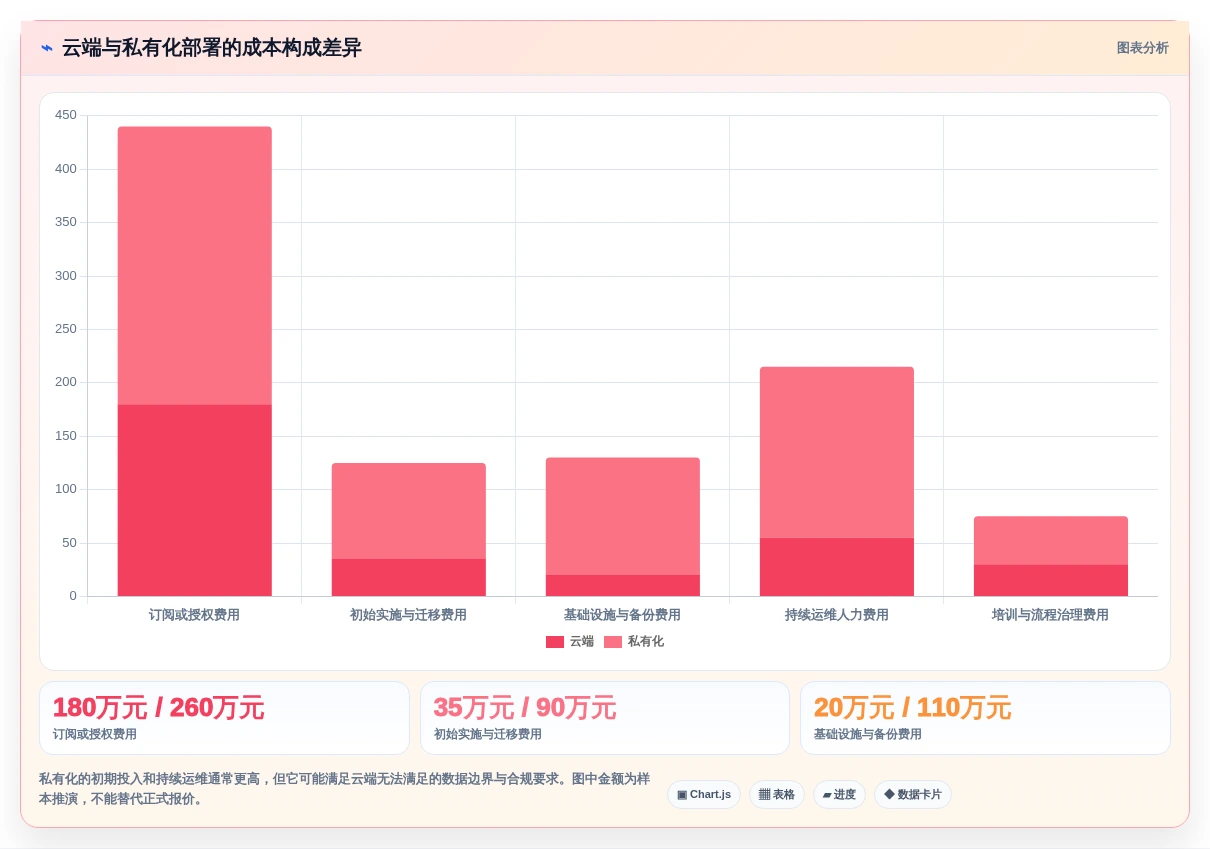Click the 私有化 segment of 持续运维人力费用 bar

pos(837,452)
